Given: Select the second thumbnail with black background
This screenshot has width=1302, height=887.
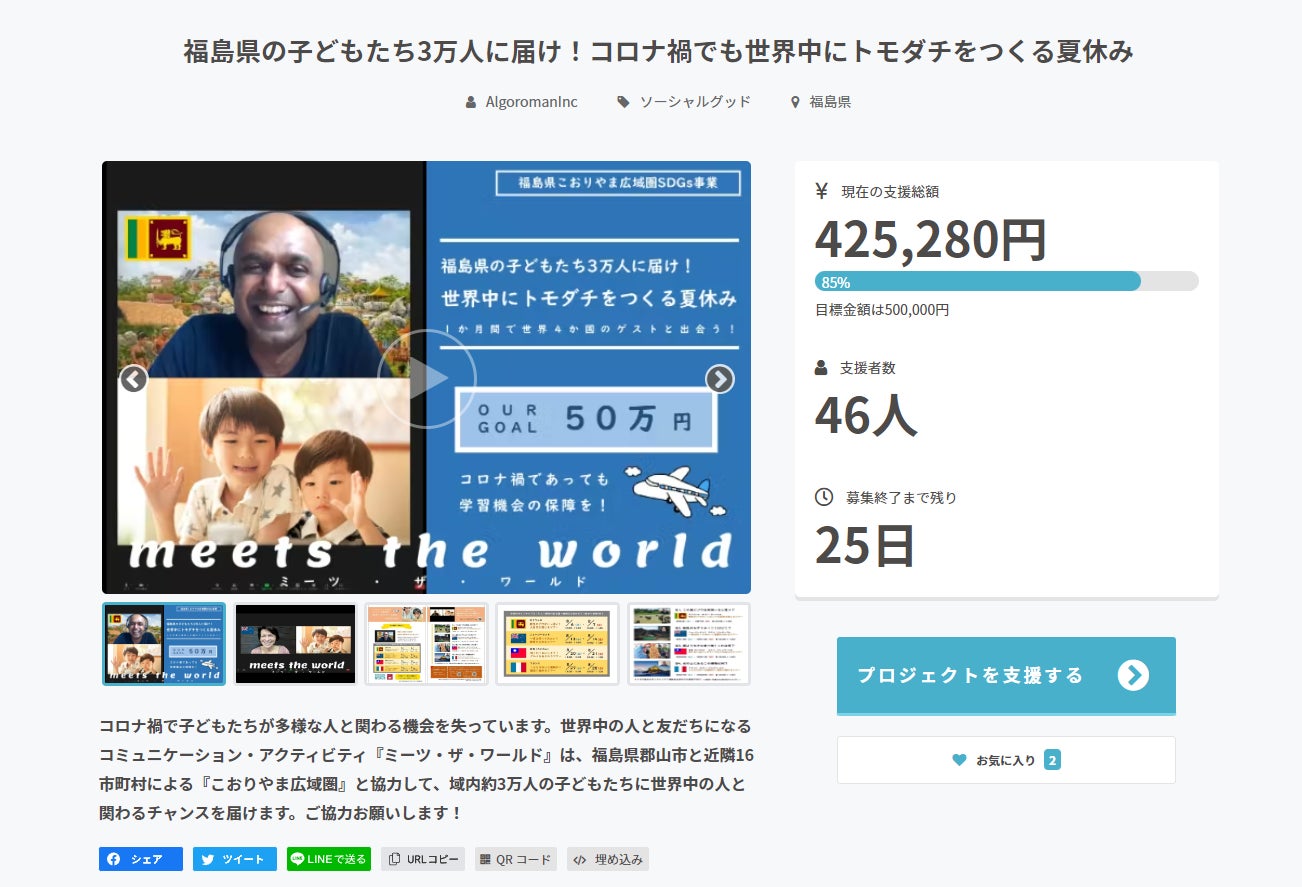Looking at the screenshot, I should pos(295,644).
